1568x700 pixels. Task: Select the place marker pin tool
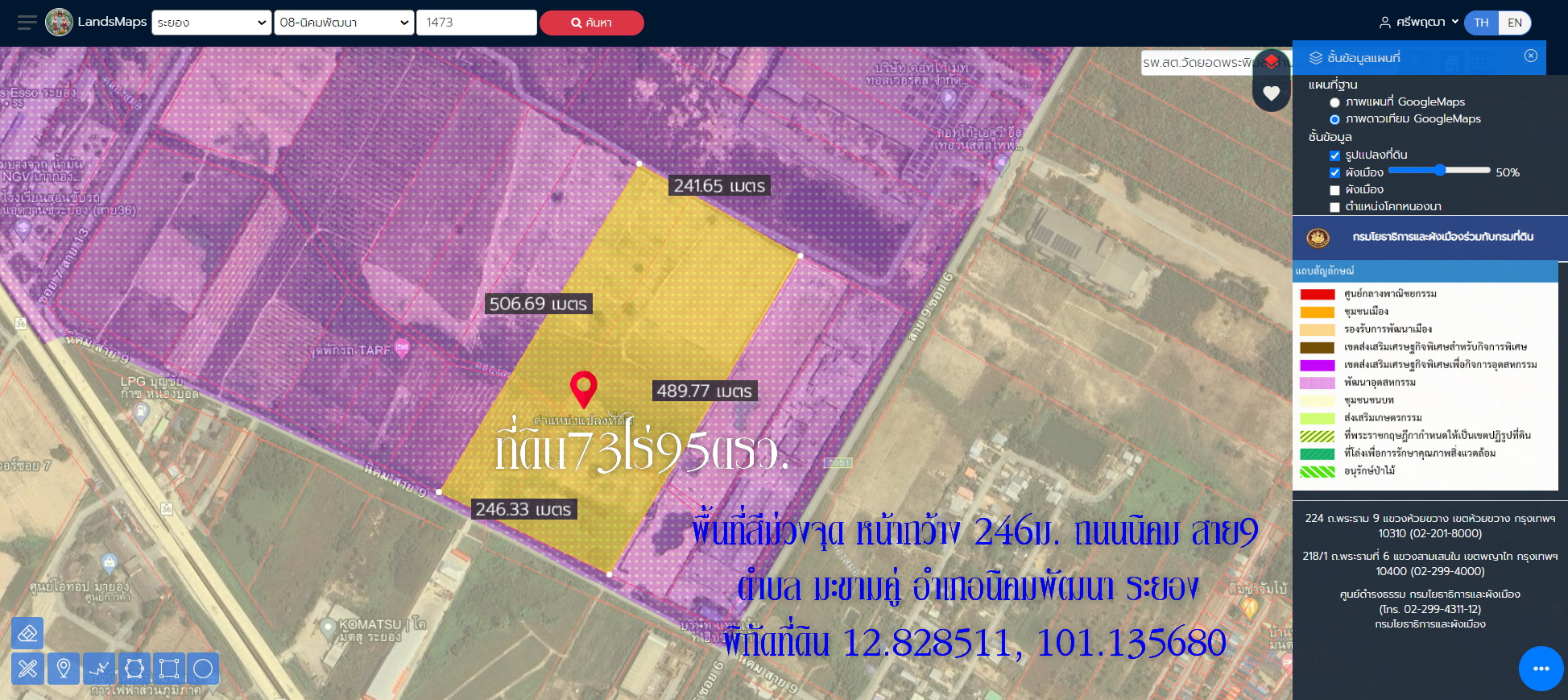(64, 669)
